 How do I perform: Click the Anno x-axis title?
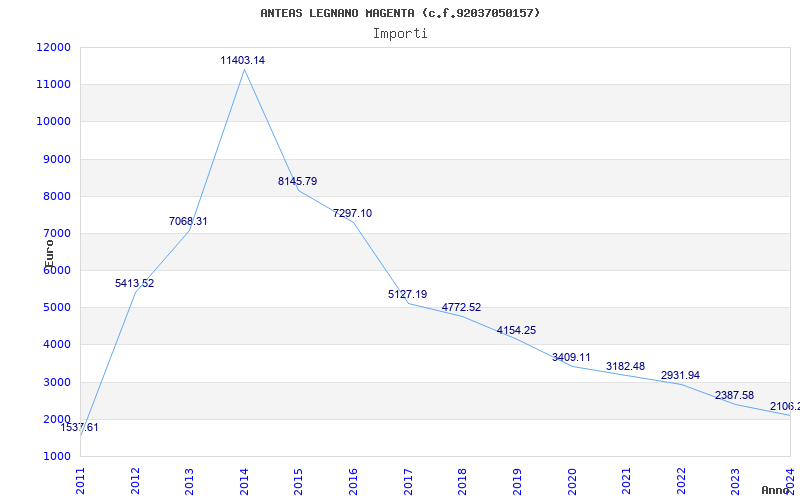pos(776,490)
